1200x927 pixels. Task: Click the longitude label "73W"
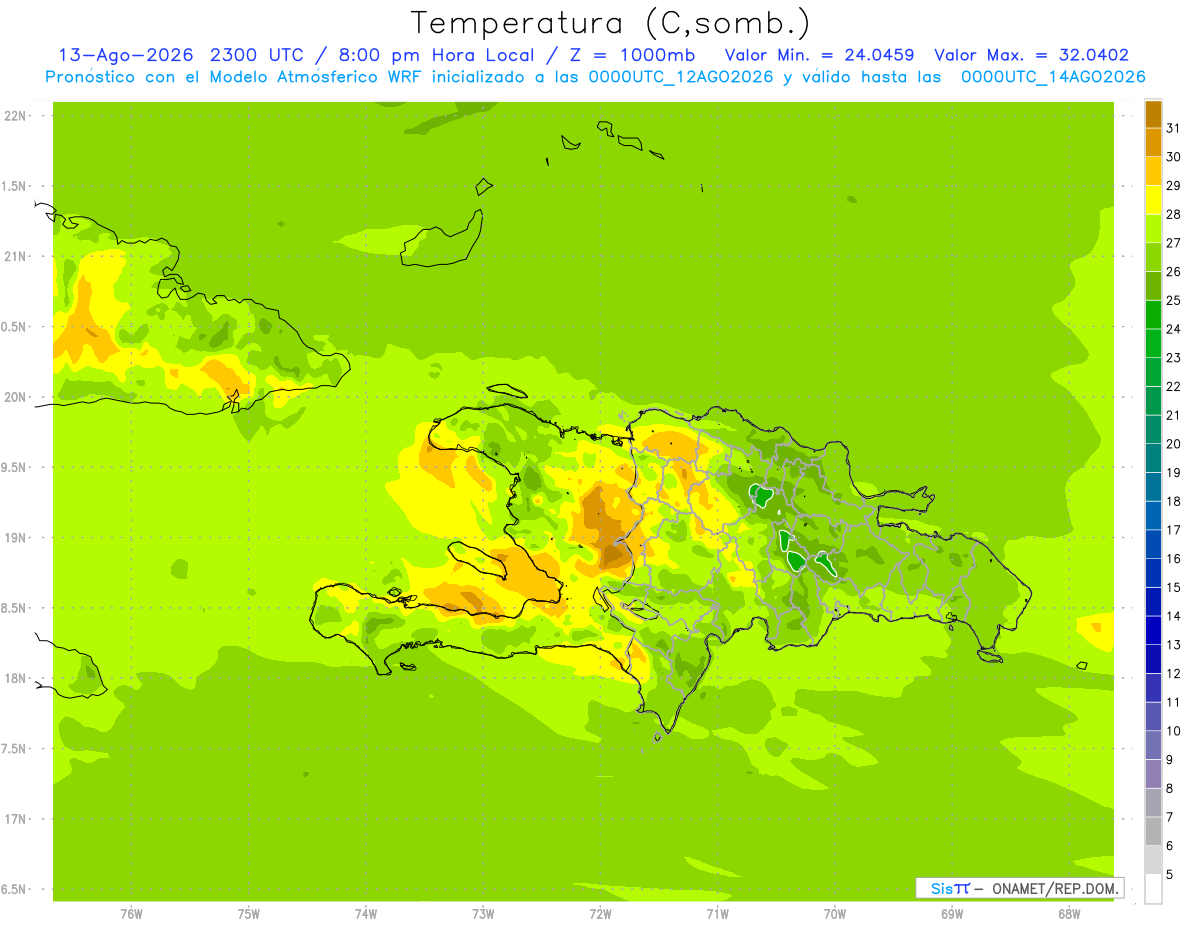click(483, 913)
